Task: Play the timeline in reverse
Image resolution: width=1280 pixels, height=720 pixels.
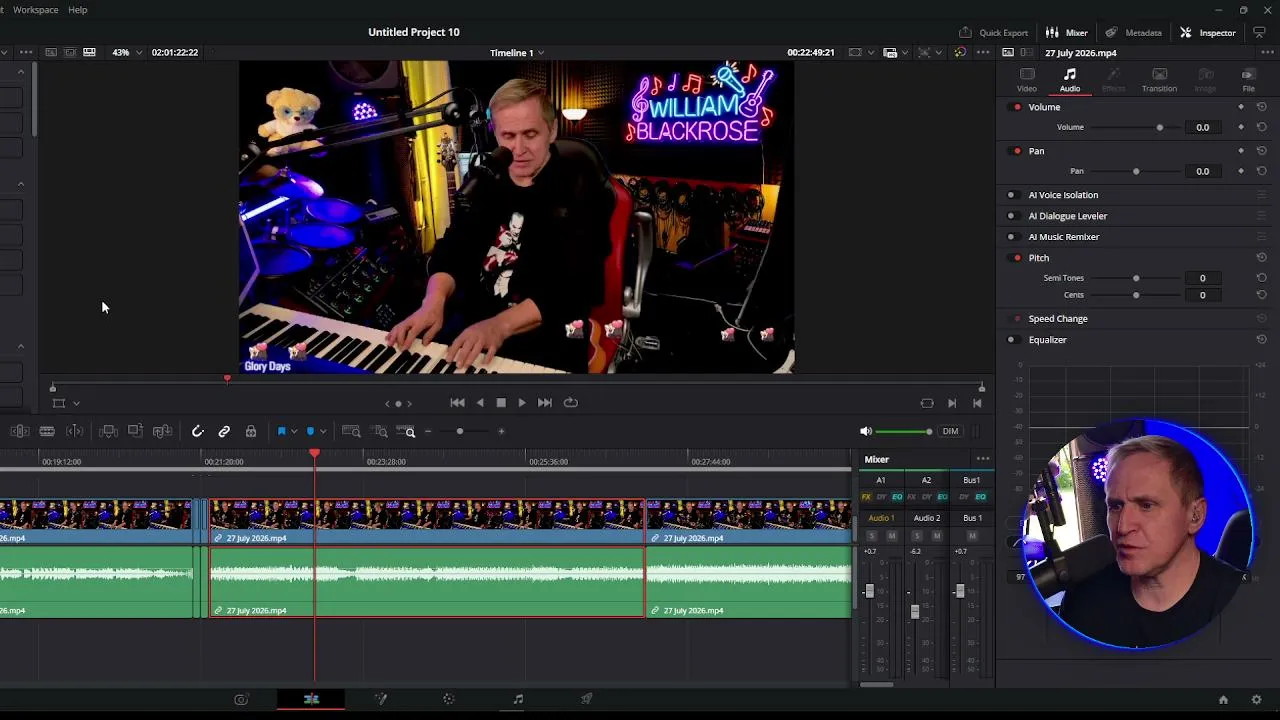Action: [x=480, y=402]
